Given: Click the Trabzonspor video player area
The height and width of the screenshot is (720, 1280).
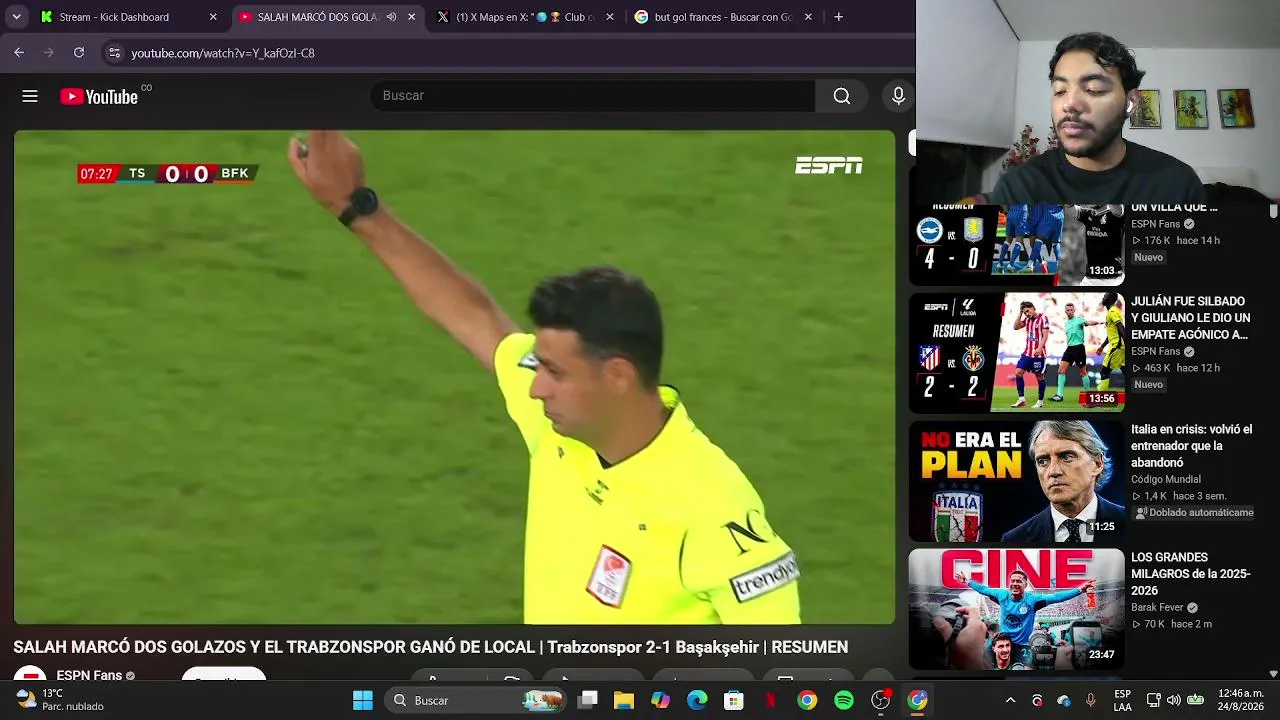Looking at the screenshot, I should tap(454, 377).
